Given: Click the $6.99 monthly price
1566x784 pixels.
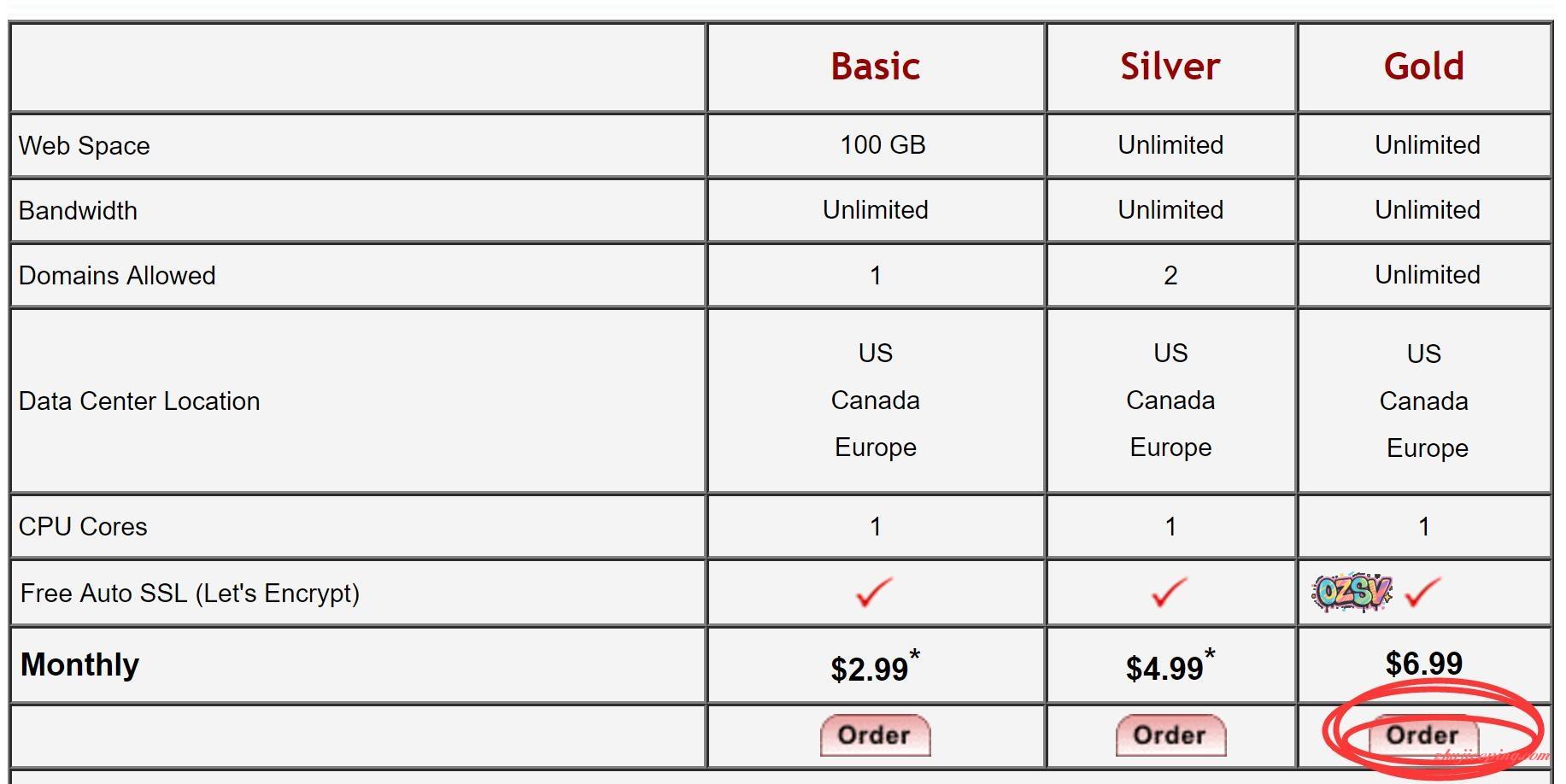Looking at the screenshot, I should [x=1423, y=664].
